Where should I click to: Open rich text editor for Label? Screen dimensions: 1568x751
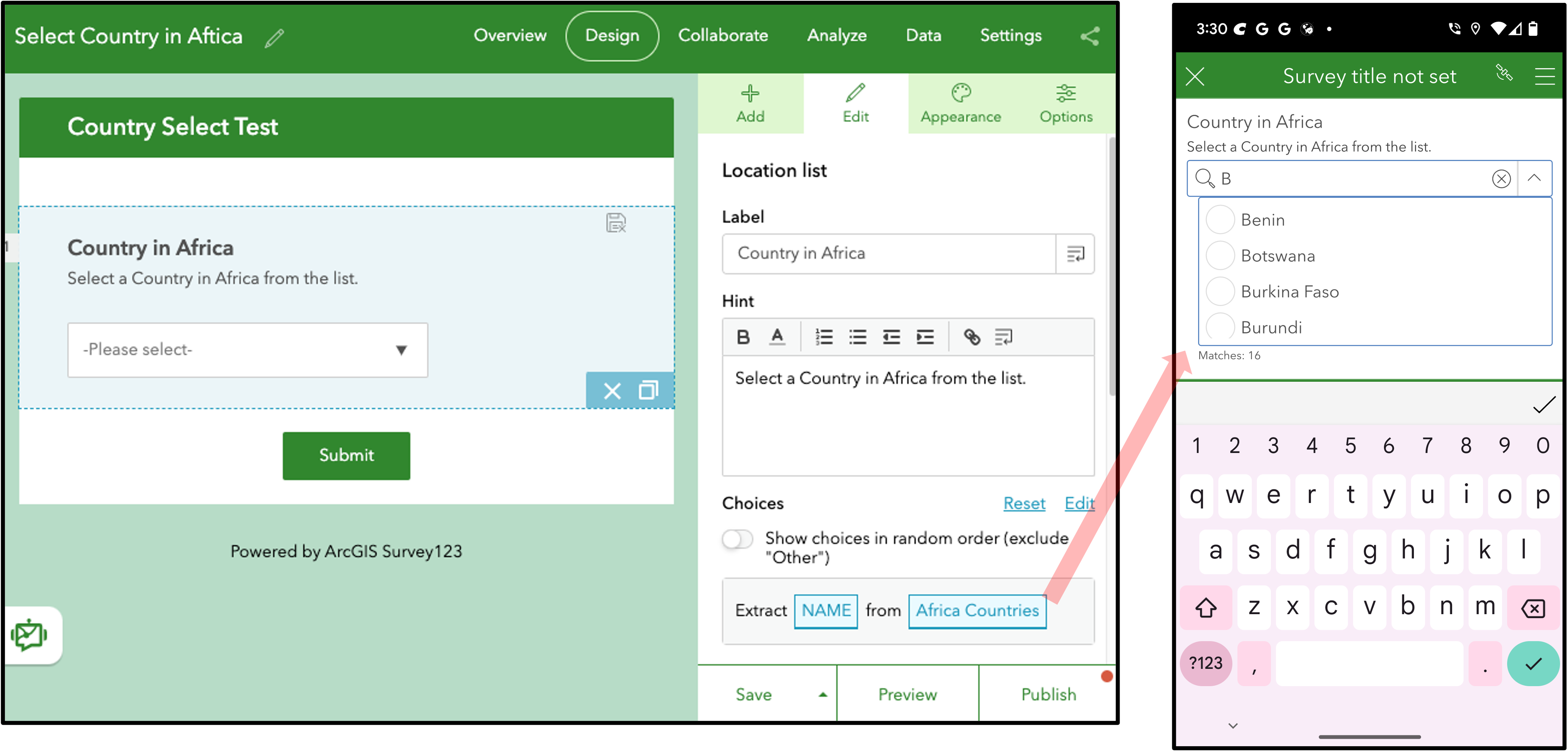click(1075, 253)
